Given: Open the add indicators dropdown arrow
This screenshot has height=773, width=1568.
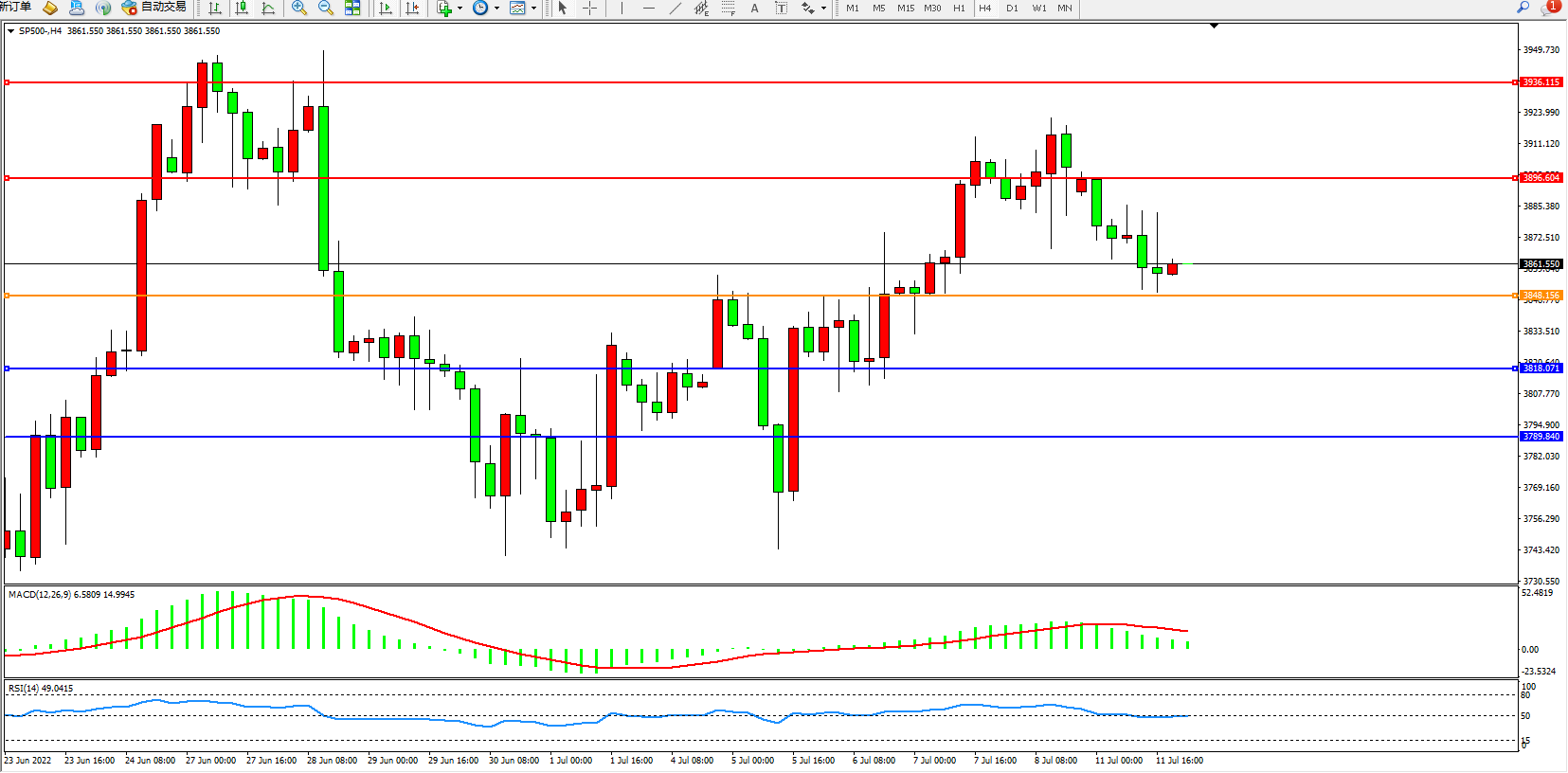Looking at the screenshot, I should [x=460, y=9].
